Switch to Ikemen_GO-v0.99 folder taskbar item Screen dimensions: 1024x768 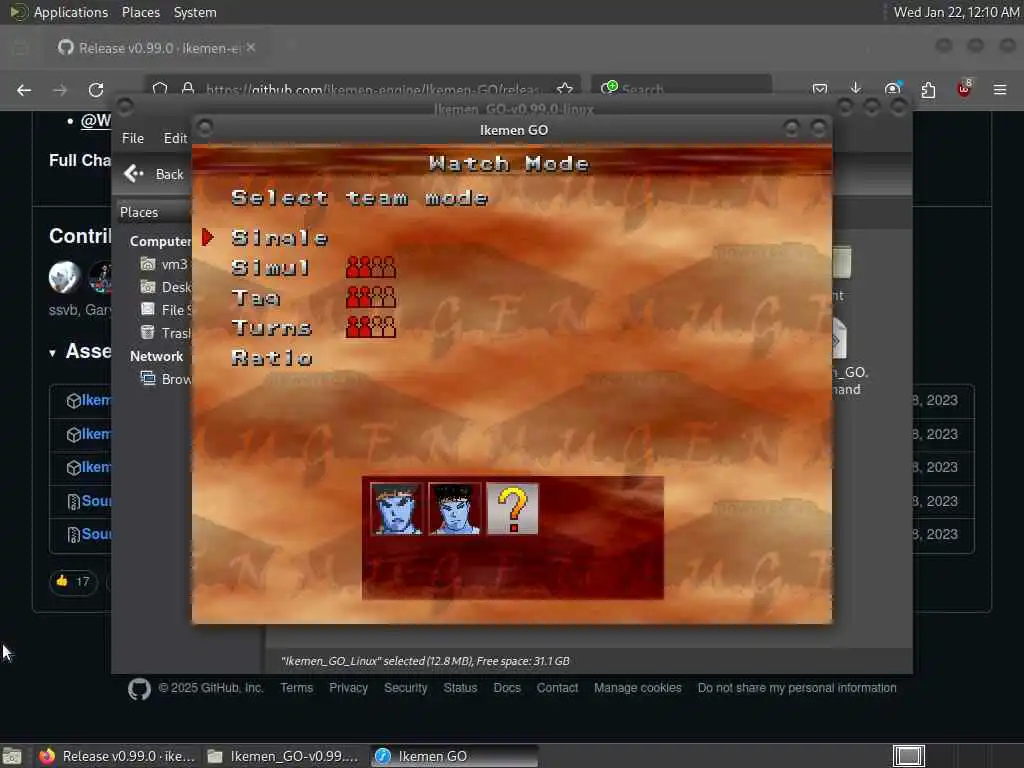point(283,756)
